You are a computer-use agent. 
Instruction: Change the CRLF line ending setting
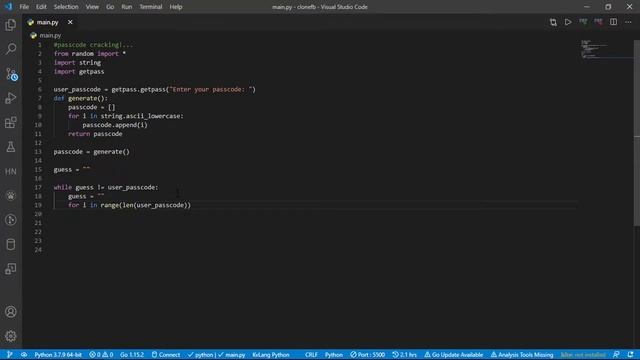(311, 355)
